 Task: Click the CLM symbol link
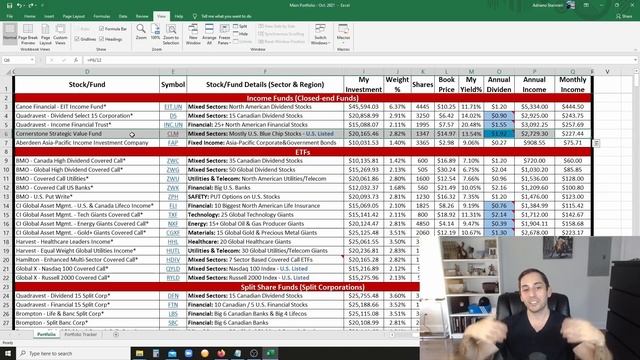173,133
